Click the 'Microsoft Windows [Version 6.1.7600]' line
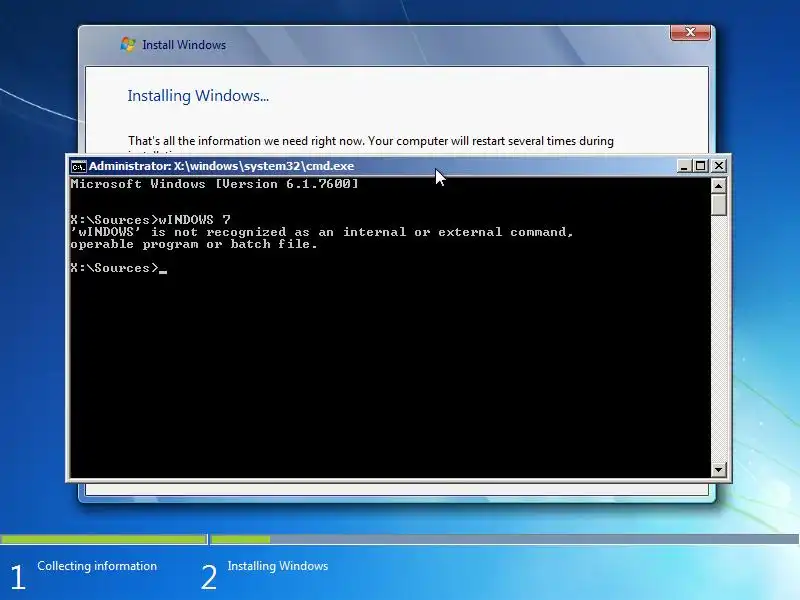 [214, 184]
